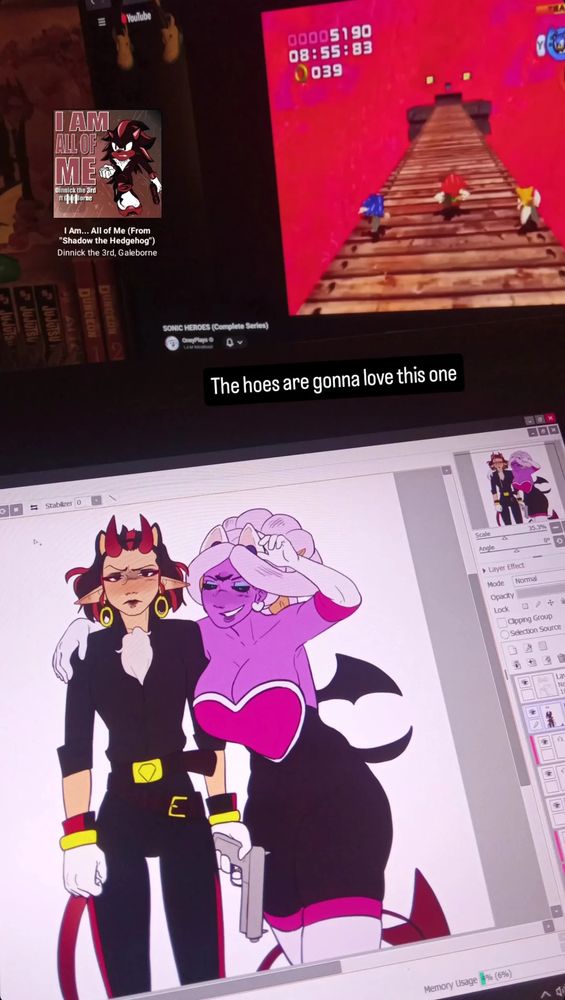The height and width of the screenshot is (1000, 565).
Task: Tap the I Am All of Me album art
Action: pos(107,164)
